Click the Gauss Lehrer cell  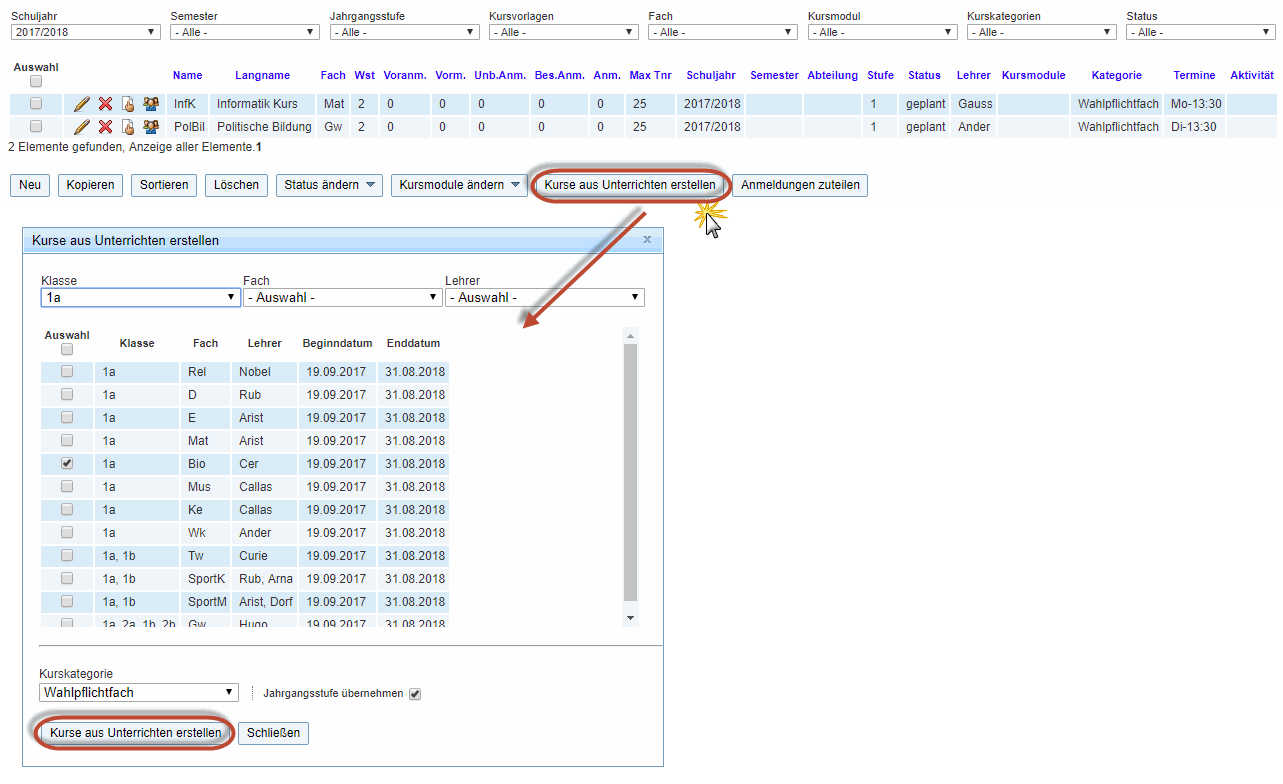pos(975,104)
